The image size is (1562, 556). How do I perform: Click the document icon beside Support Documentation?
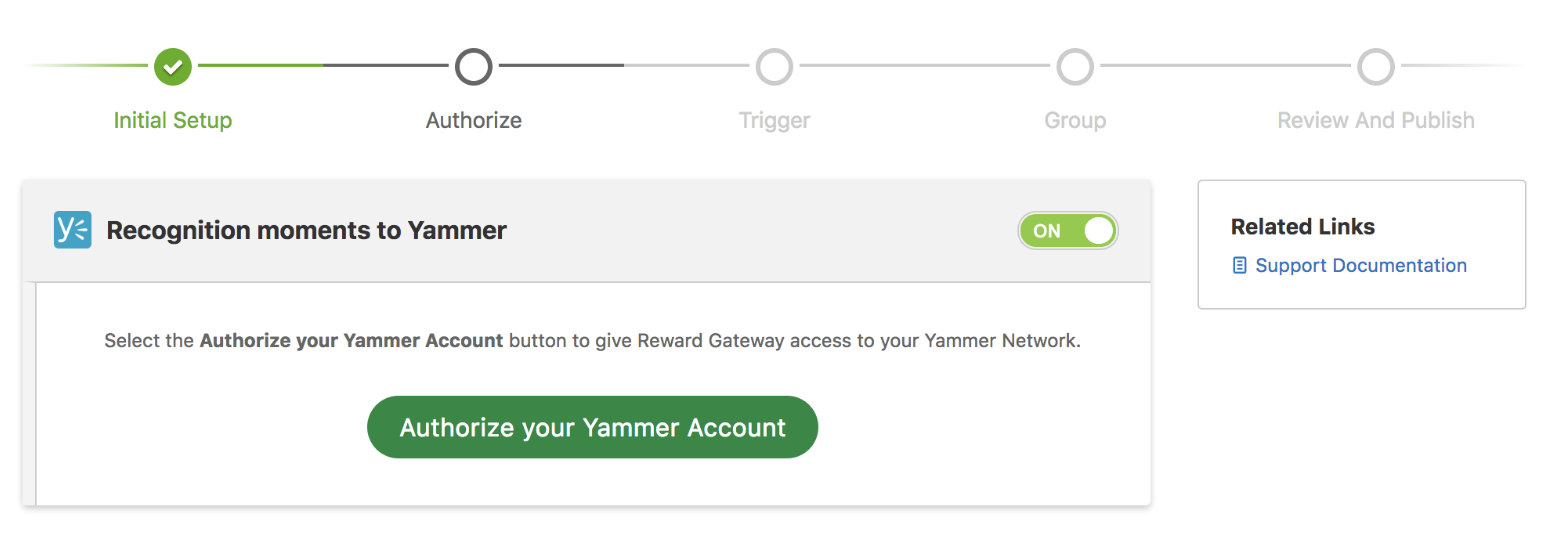click(1240, 266)
